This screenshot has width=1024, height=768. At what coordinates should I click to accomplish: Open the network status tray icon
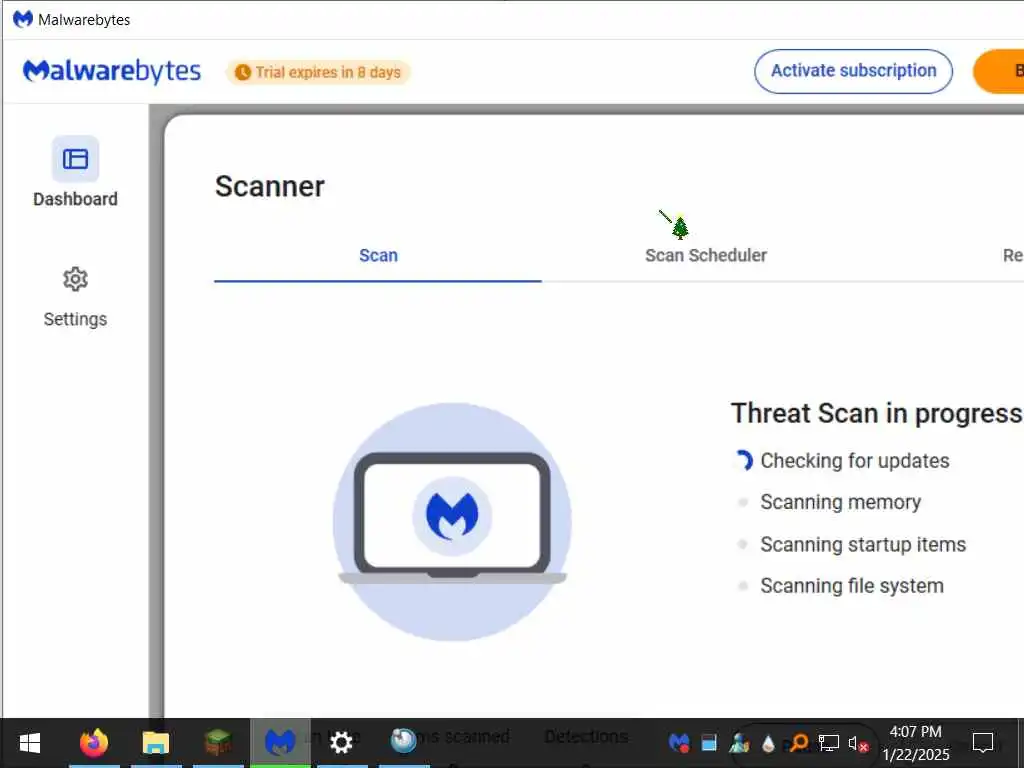[x=829, y=743]
